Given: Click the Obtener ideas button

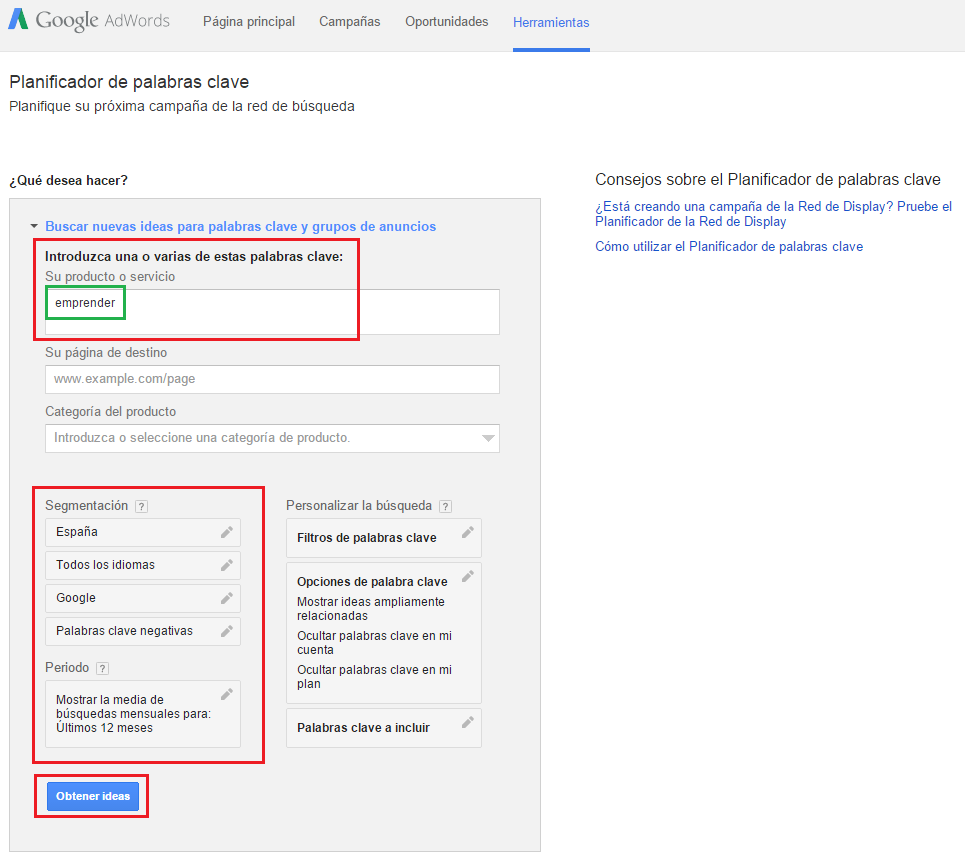Looking at the screenshot, I should 93,796.
